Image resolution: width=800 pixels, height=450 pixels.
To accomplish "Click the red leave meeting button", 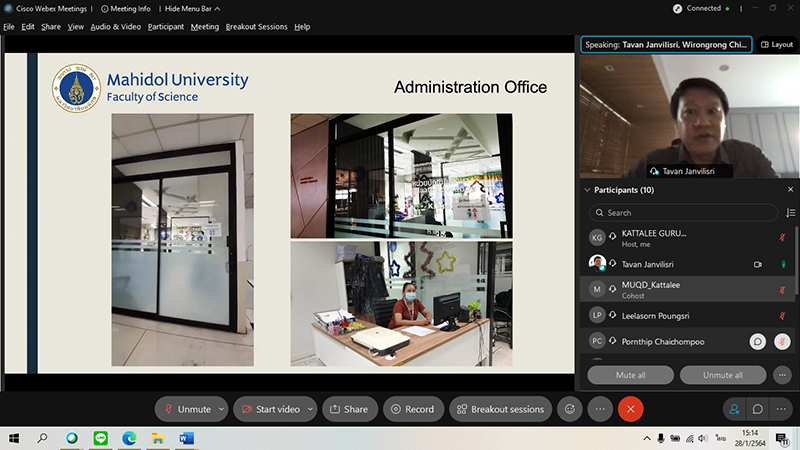I will (x=630, y=409).
